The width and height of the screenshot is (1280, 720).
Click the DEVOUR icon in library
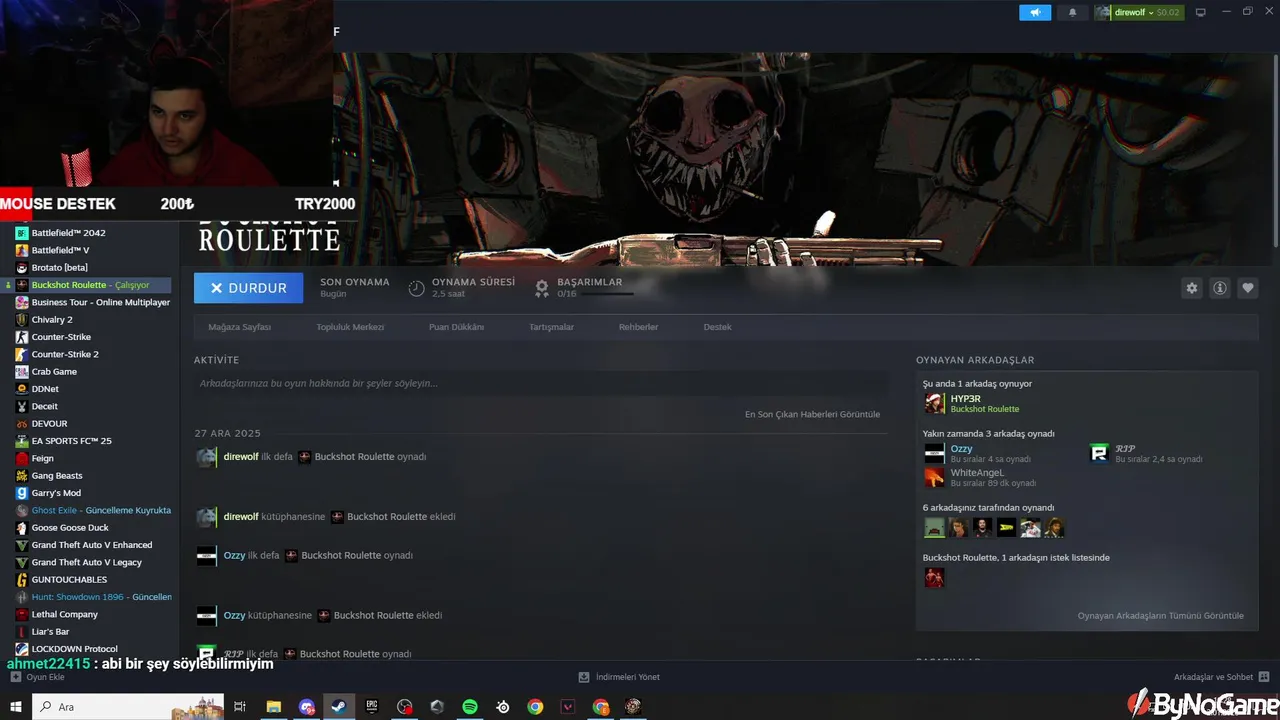(22, 424)
